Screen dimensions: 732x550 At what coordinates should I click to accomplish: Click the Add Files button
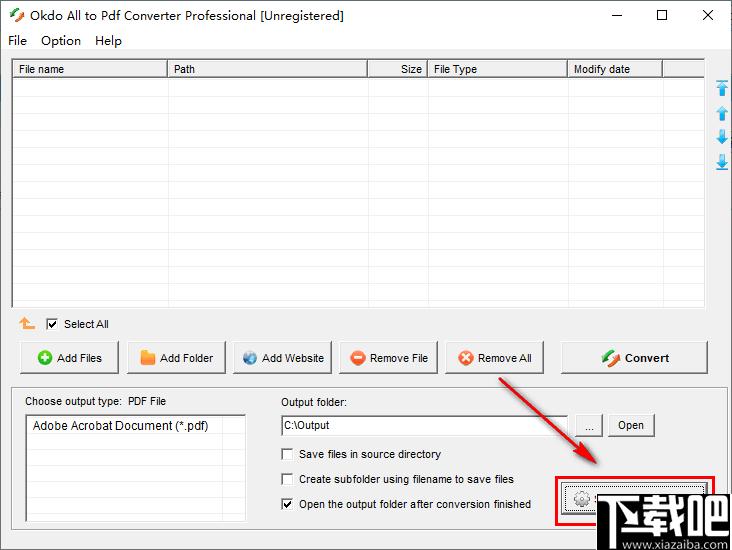pyautogui.click(x=70, y=358)
